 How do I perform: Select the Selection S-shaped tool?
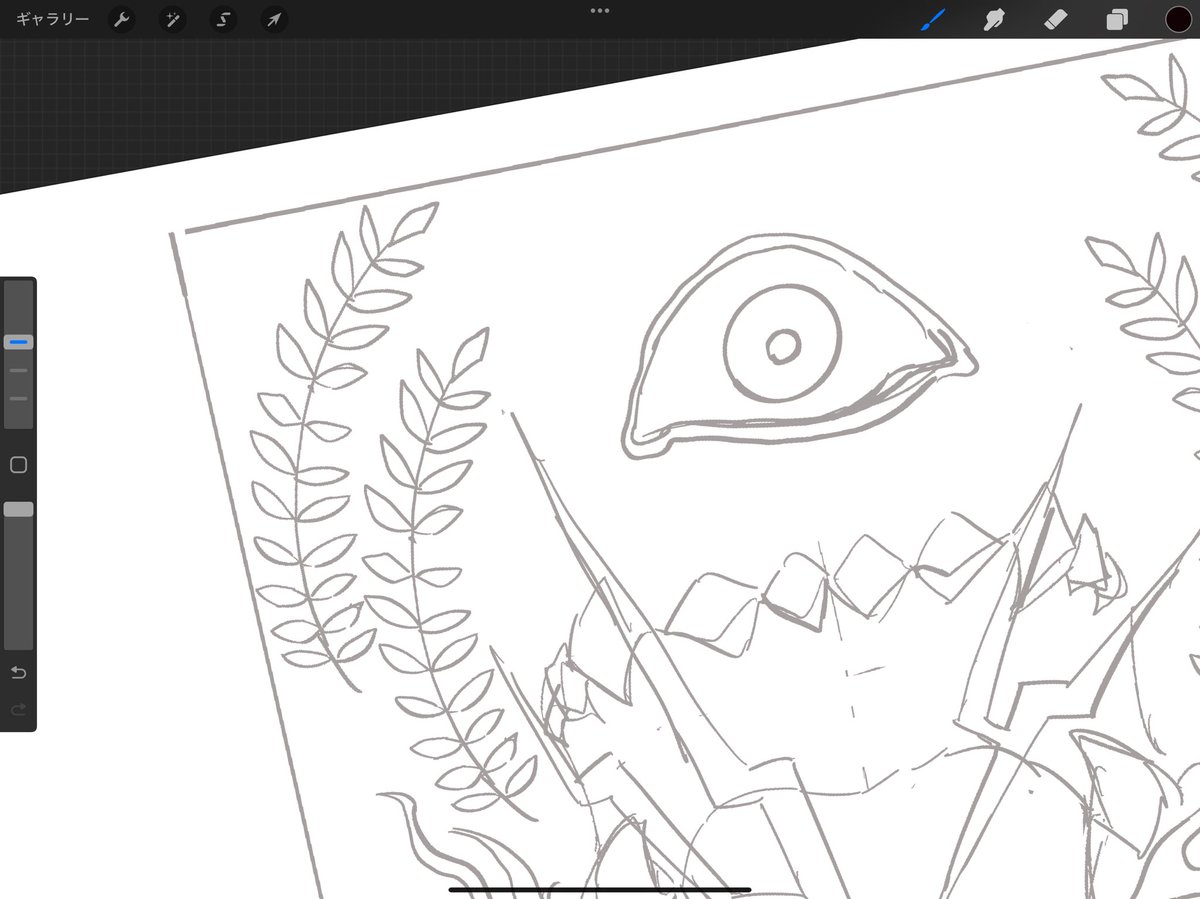[224, 20]
